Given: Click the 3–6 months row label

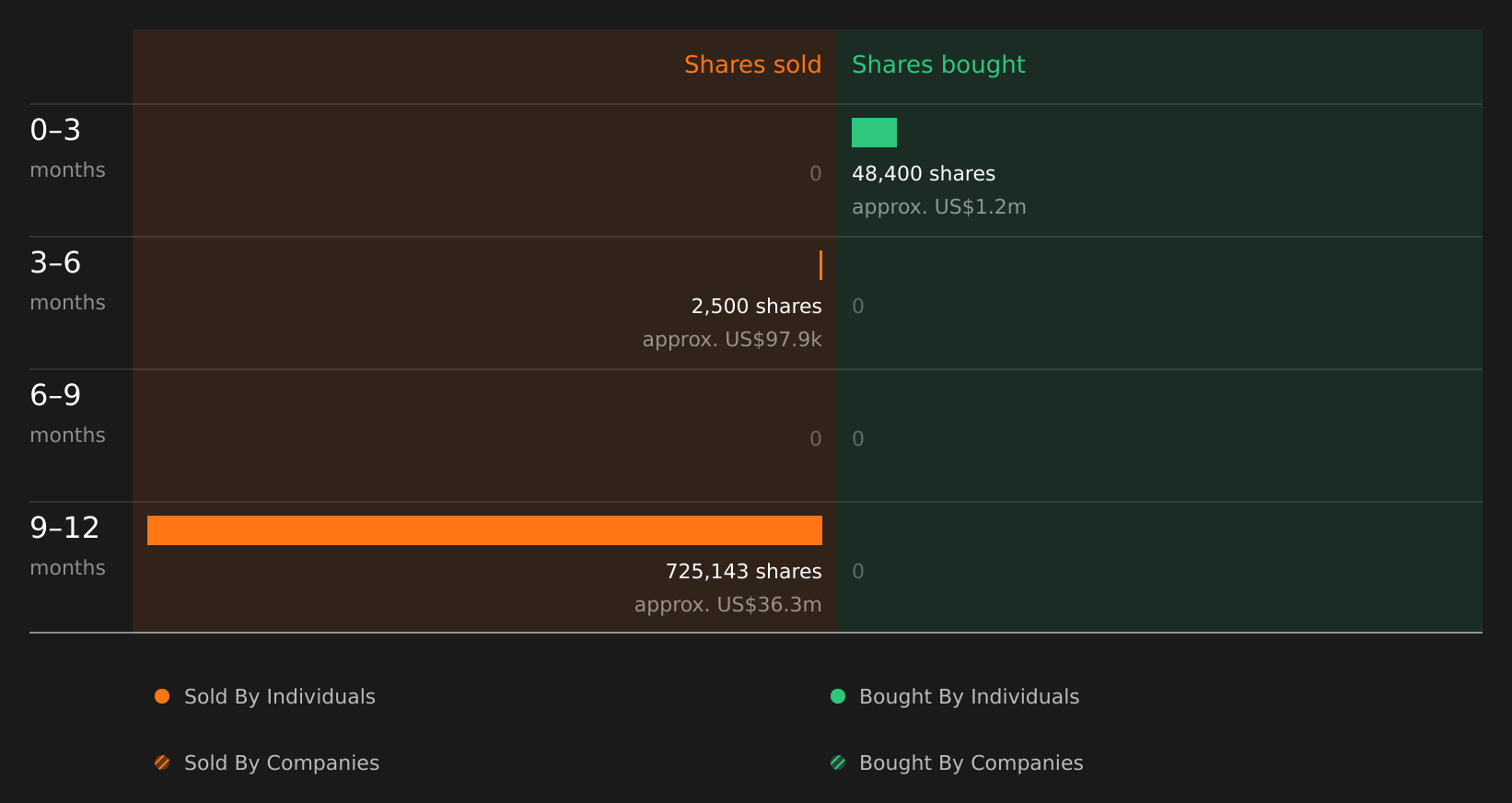Looking at the screenshot, I should point(67,281).
